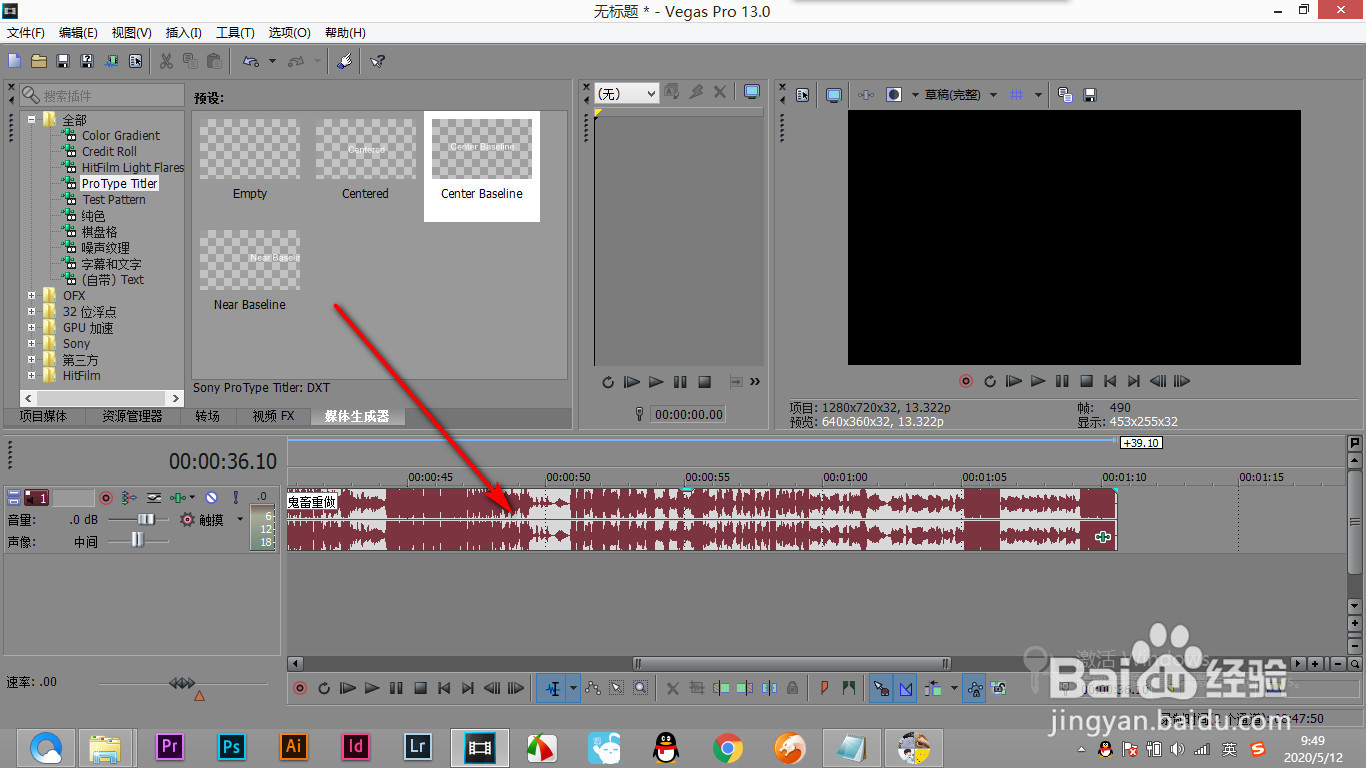The image size is (1366, 768).
Task: Toggle Automatic Crossfades button
Action: tap(906, 688)
